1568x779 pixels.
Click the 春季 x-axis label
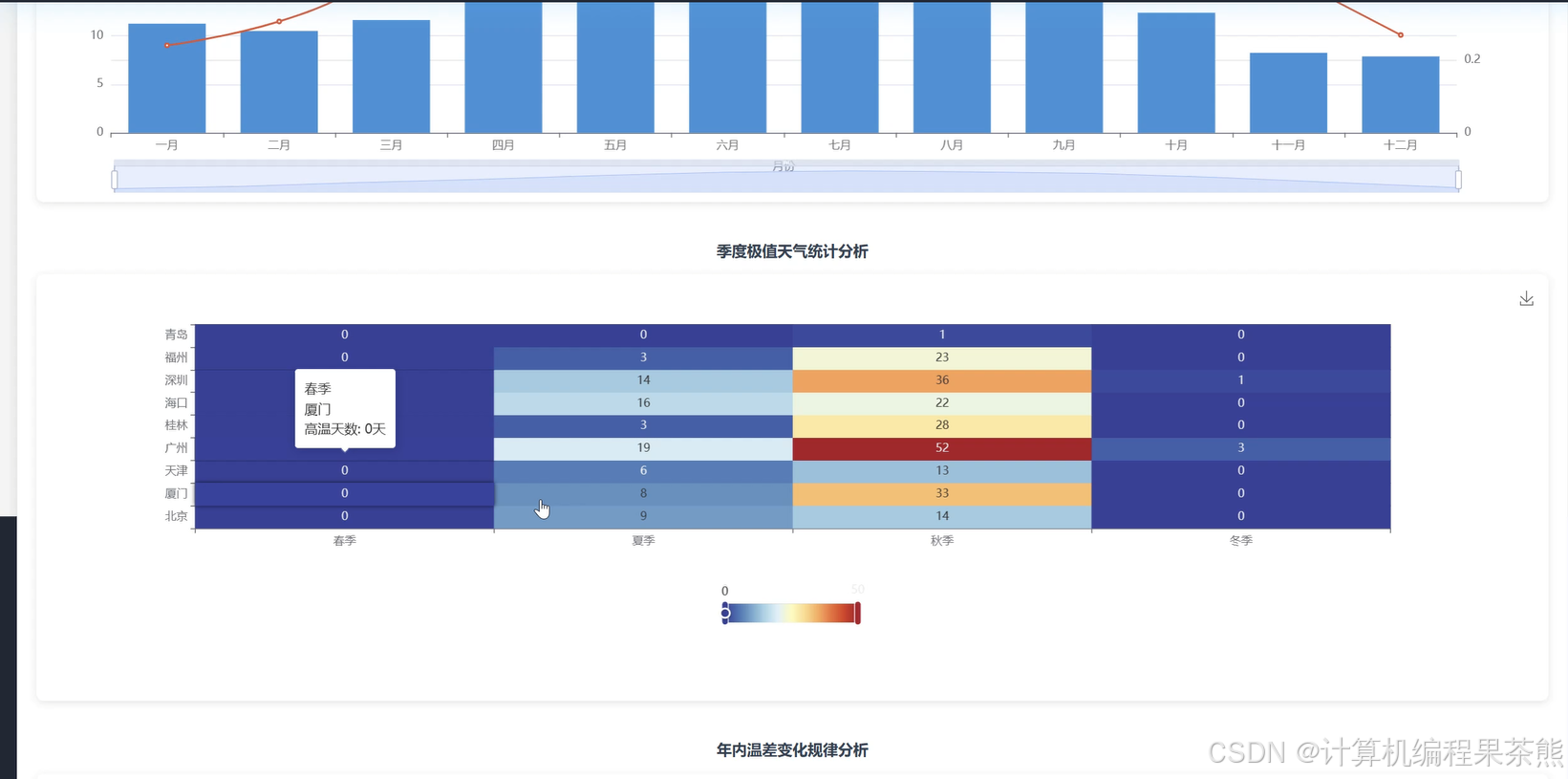click(345, 541)
